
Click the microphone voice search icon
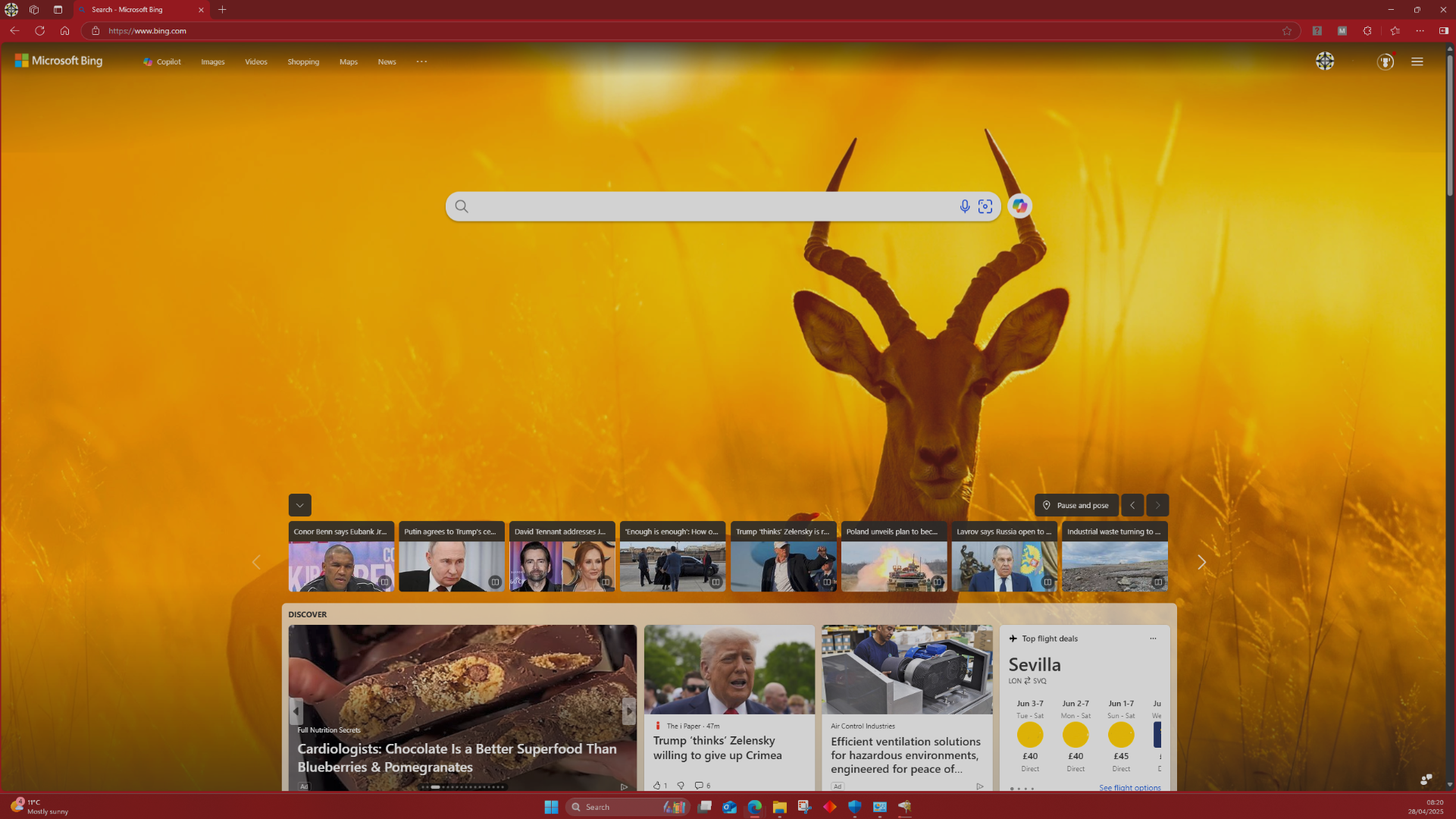coord(964,206)
